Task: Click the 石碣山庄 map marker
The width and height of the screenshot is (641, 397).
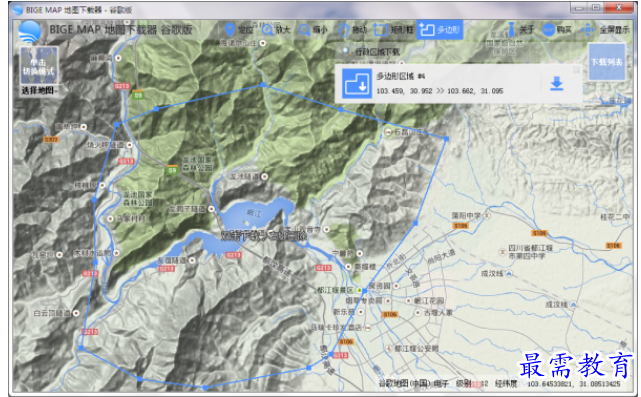Action: pyautogui.click(x=388, y=132)
